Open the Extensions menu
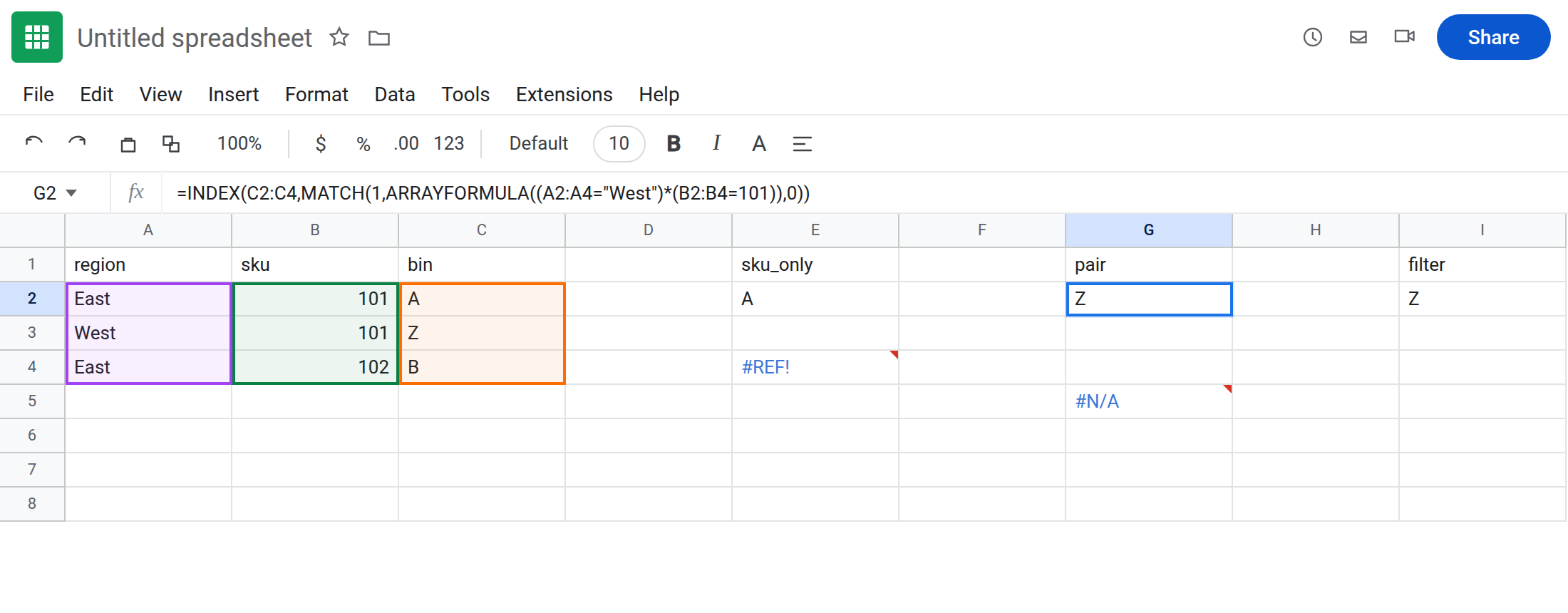This screenshot has width=1568, height=613. pyautogui.click(x=564, y=94)
